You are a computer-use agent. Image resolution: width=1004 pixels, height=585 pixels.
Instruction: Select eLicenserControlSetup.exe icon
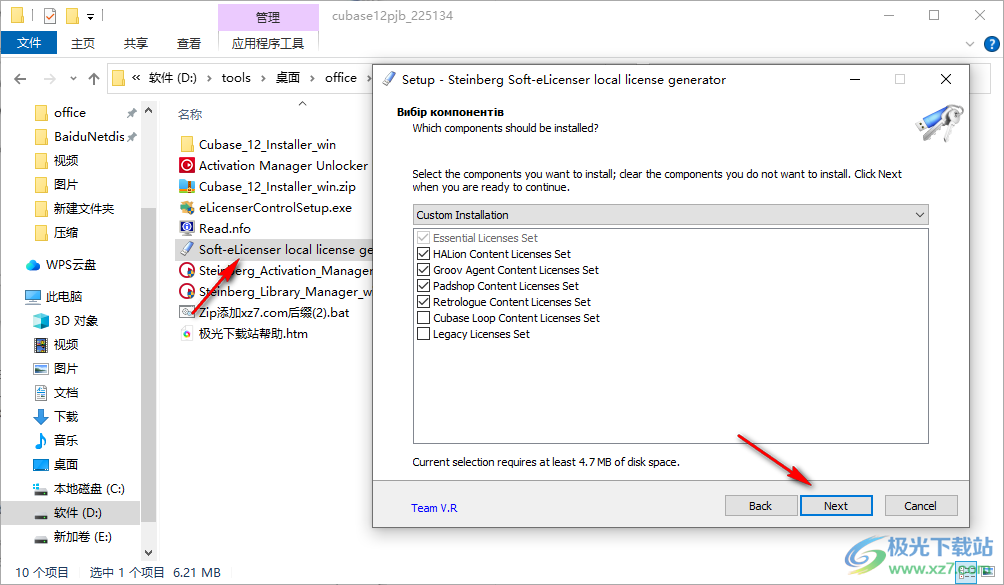(x=187, y=207)
